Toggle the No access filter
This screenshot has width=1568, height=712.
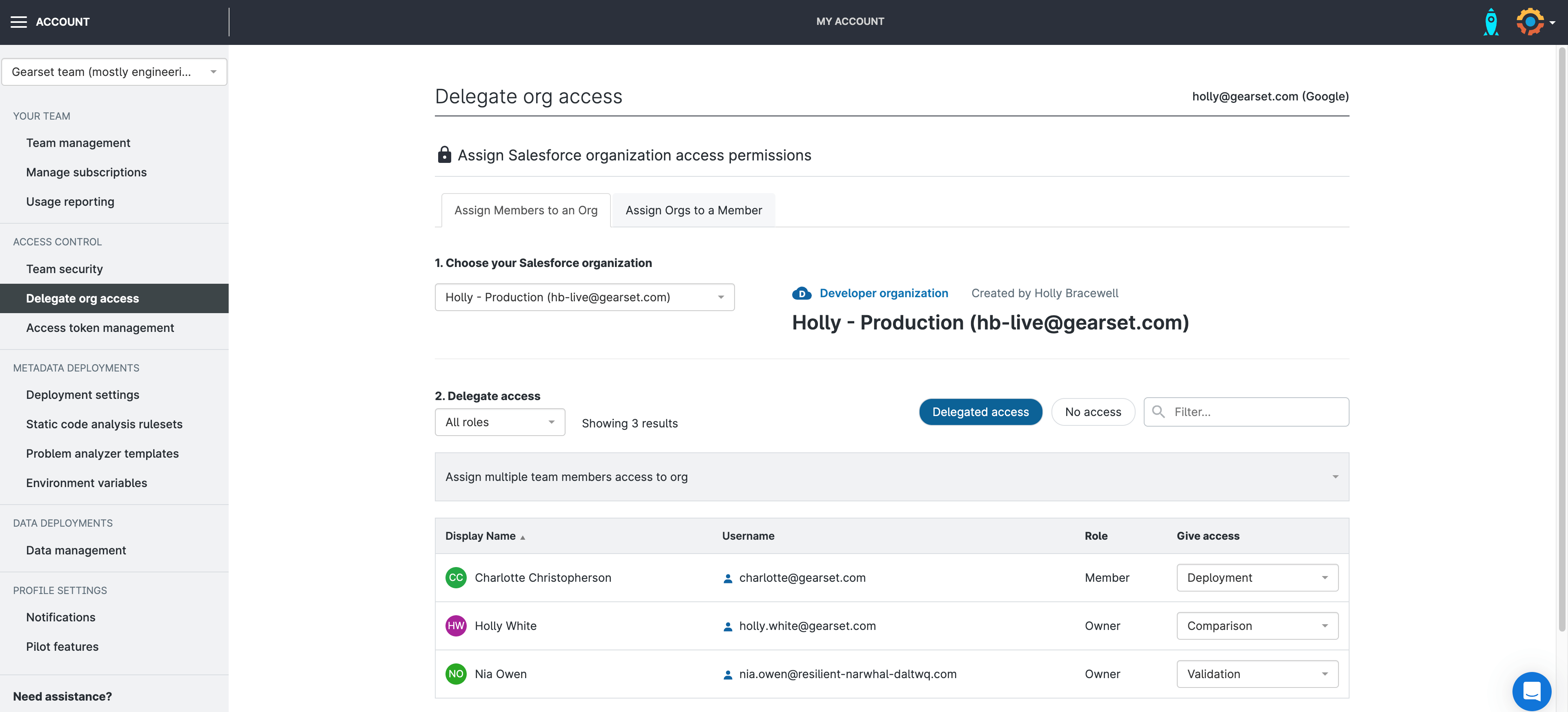[1093, 412]
